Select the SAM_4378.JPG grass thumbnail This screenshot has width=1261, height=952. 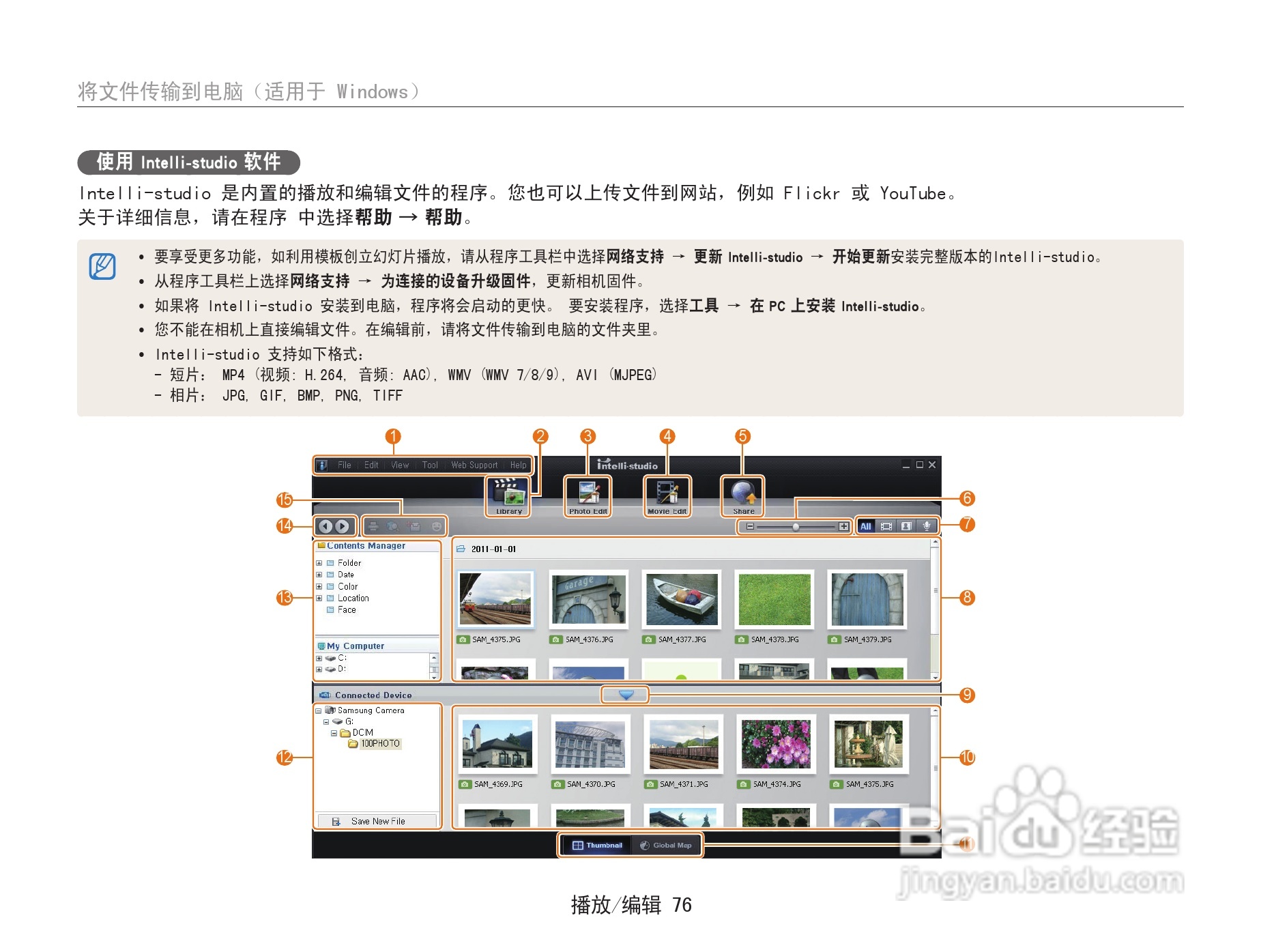pyautogui.click(x=774, y=598)
